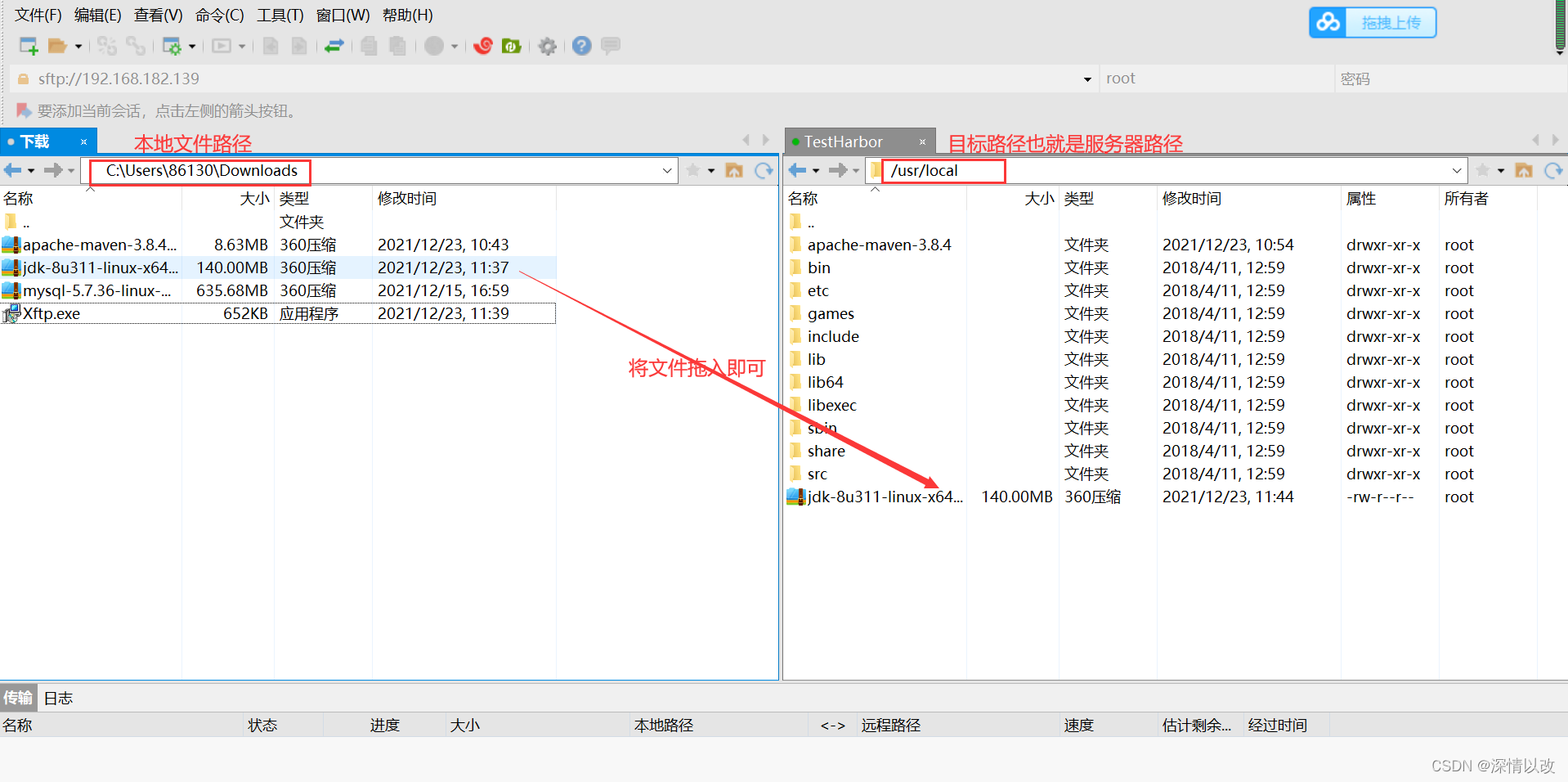Expand remote /usr/local path dropdown
The height and width of the screenshot is (782, 1568).
(x=1457, y=170)
